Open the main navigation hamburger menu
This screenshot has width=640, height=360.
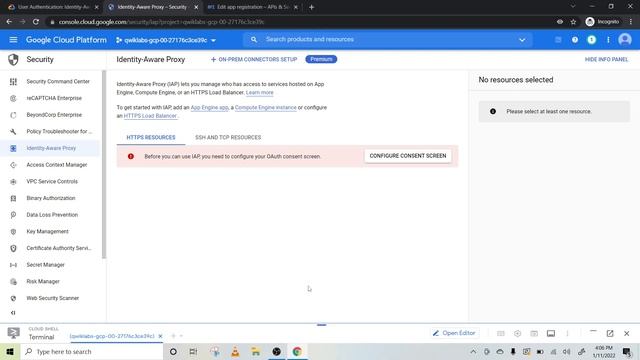click(x=13, y=40)
